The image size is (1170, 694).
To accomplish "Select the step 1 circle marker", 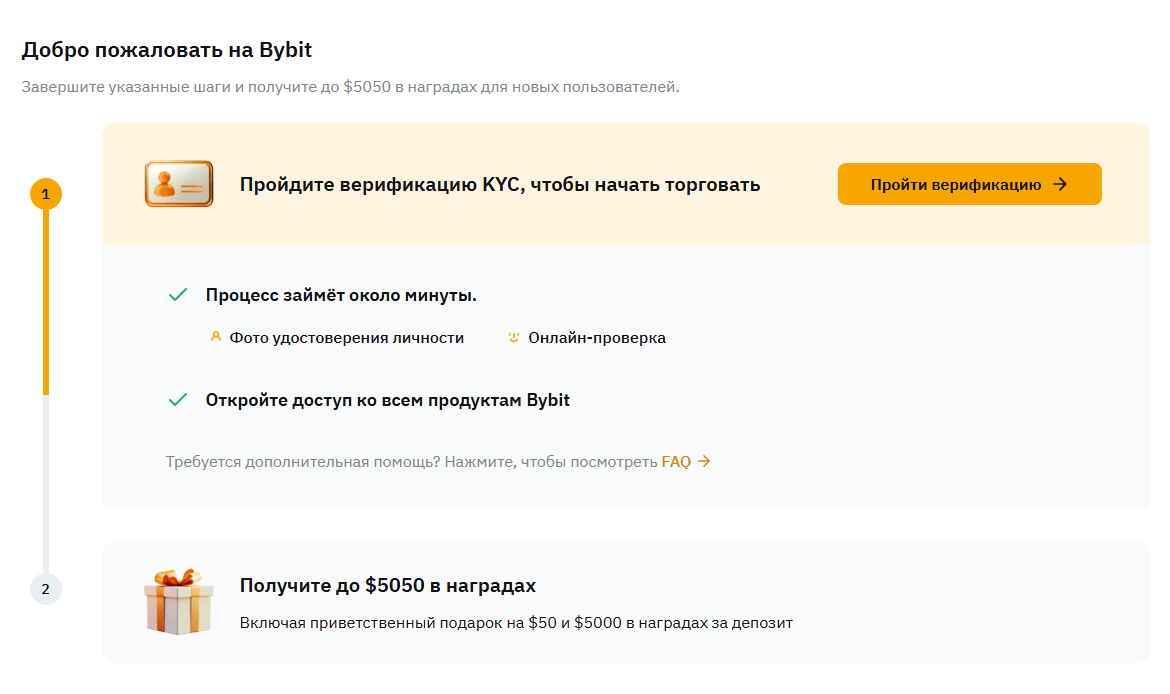I will tap(46, 193).
